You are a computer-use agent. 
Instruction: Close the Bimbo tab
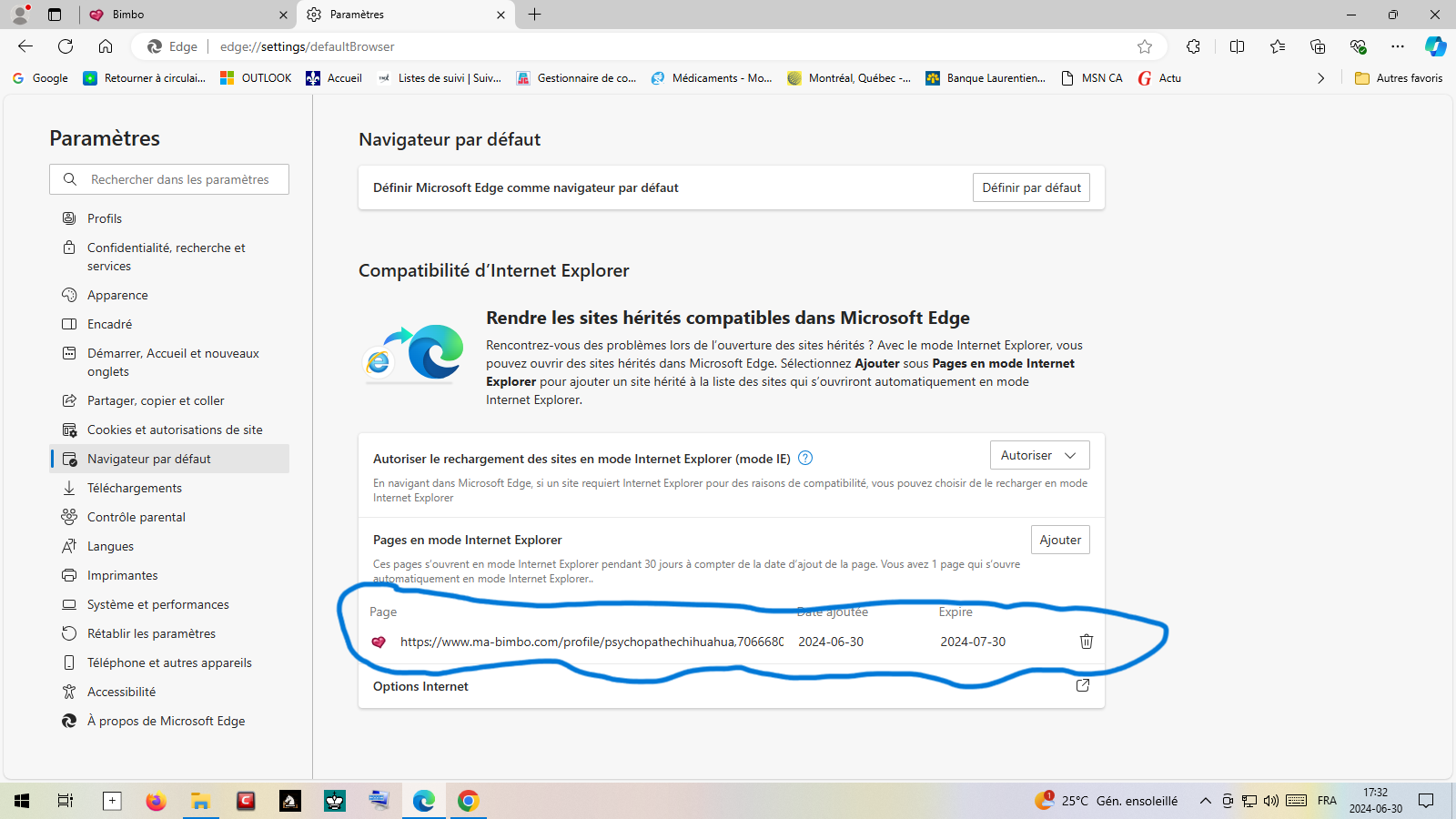point(283,15)
